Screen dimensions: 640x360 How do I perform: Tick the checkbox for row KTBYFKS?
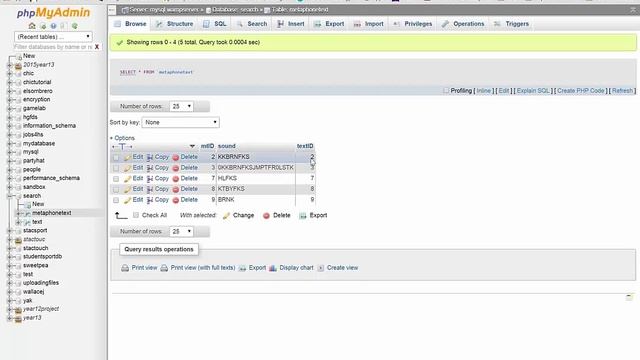tap(116, 189)
